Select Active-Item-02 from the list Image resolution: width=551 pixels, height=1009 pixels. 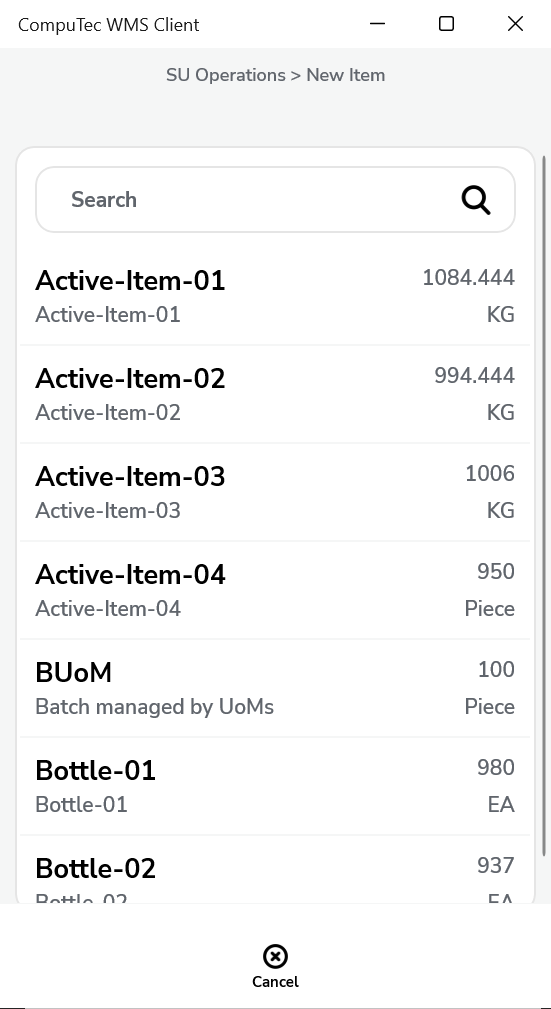(x=276, y=394)
